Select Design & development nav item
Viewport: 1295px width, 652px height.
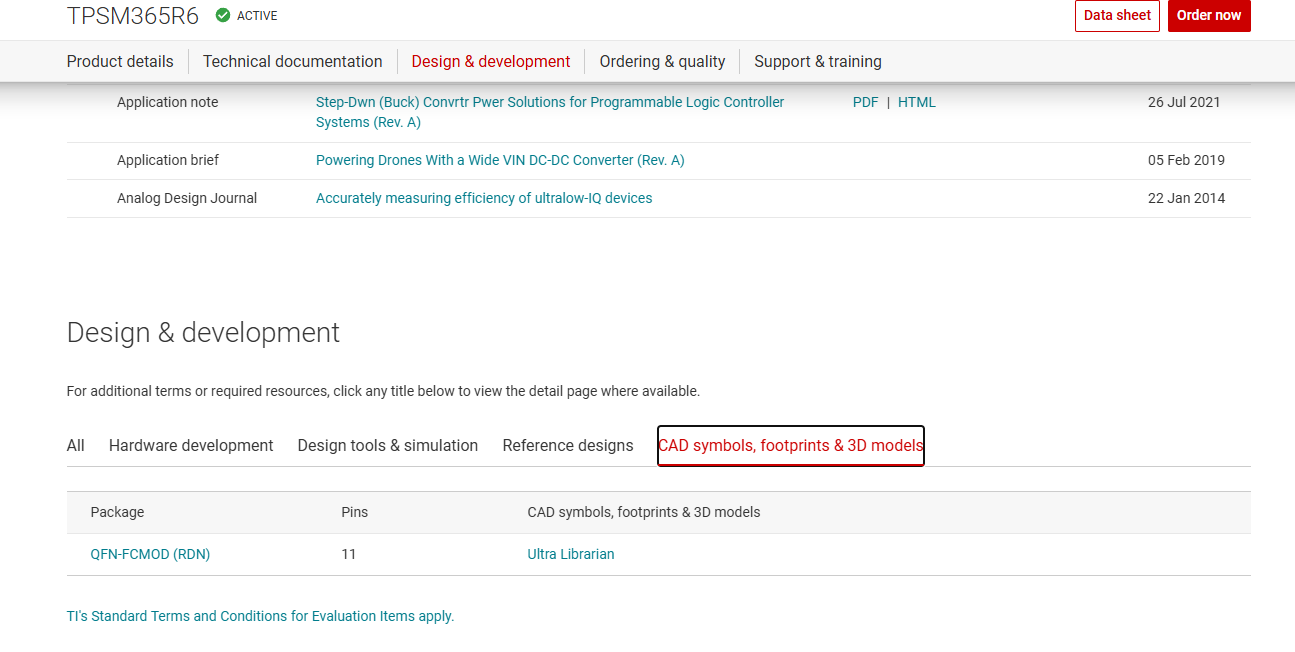click(x=491, y=61)
